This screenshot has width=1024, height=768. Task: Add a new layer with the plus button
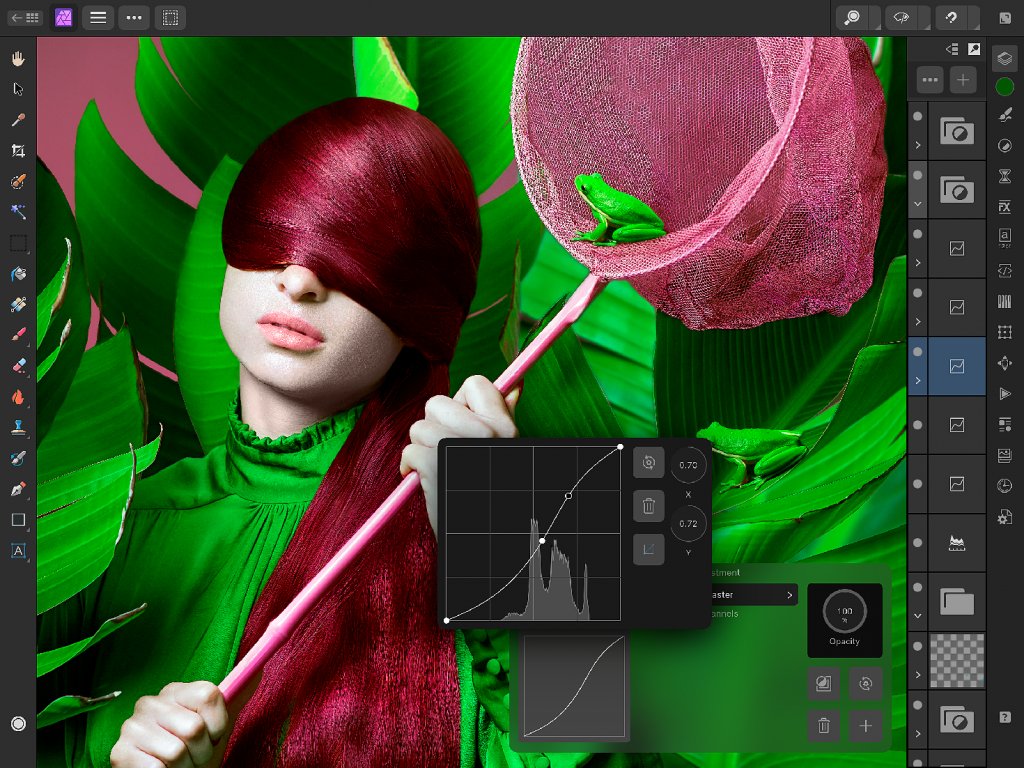tap(963, 80)
